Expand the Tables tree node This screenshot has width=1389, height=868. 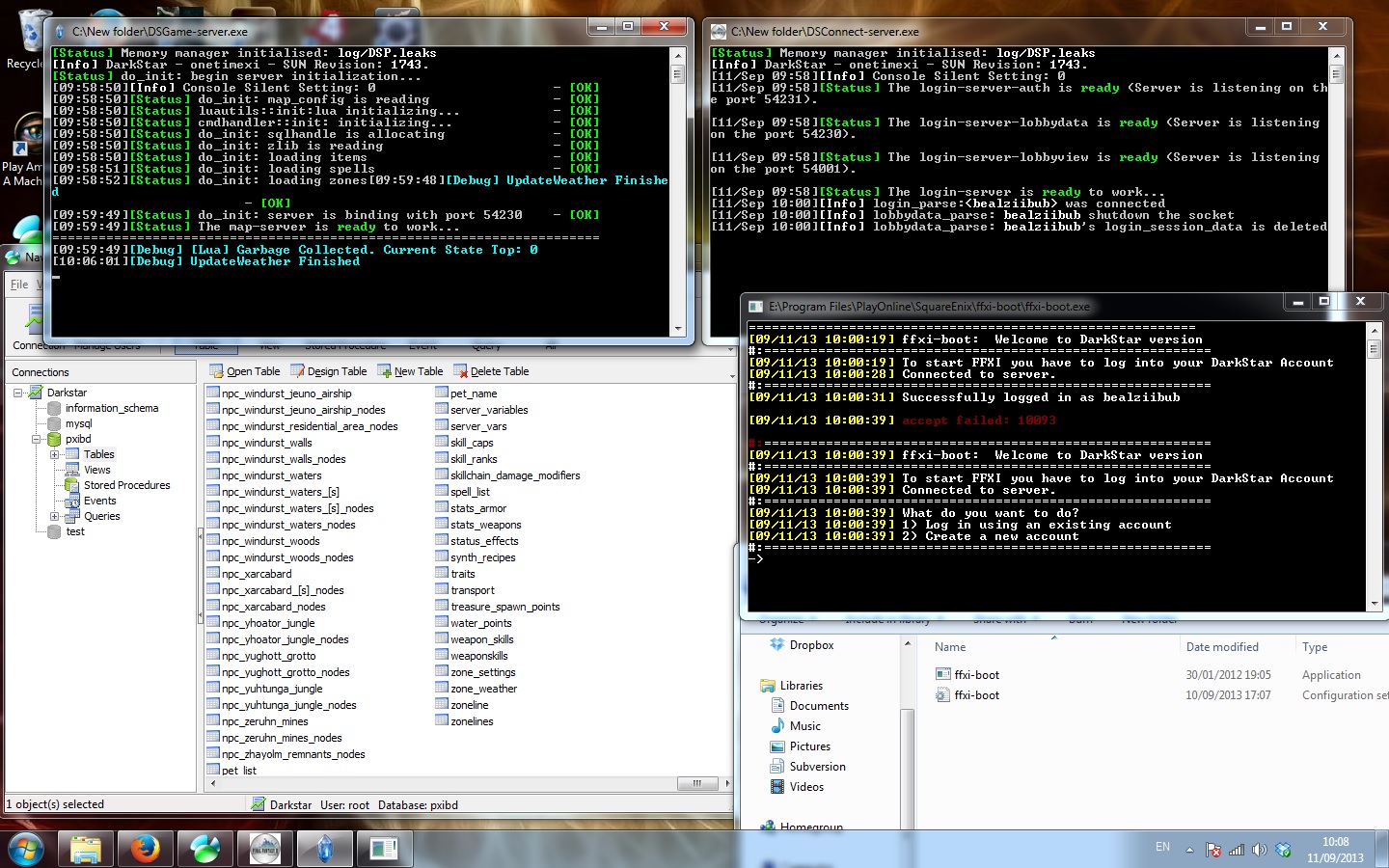pyautogui.click(x=55, y=454)
